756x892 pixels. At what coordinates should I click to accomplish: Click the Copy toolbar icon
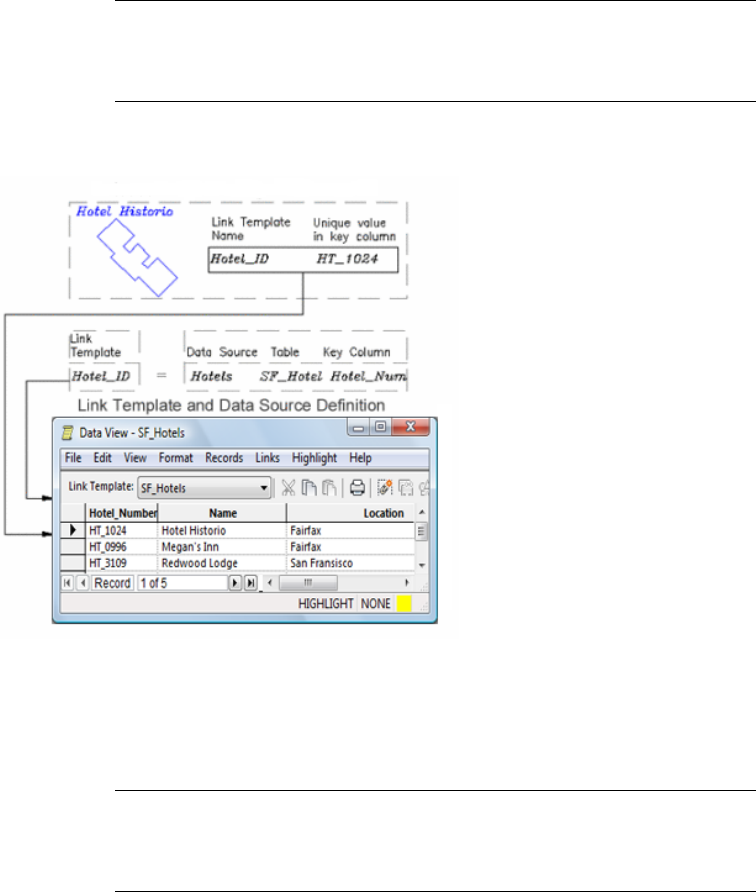tap(309, 488)
